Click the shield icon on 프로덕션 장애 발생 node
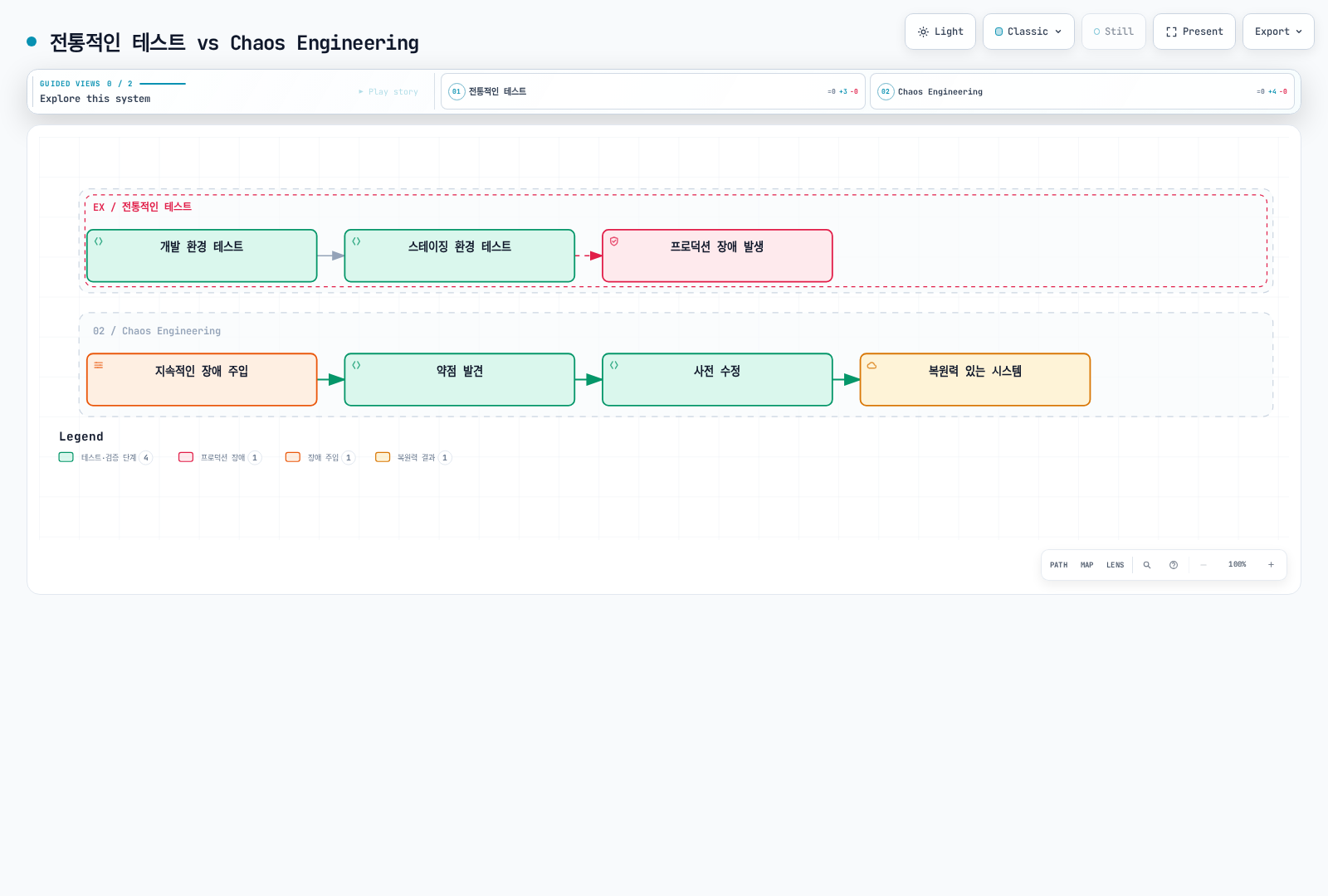The width and height of the screenshot is (1328, 896). tap(614, 241)
